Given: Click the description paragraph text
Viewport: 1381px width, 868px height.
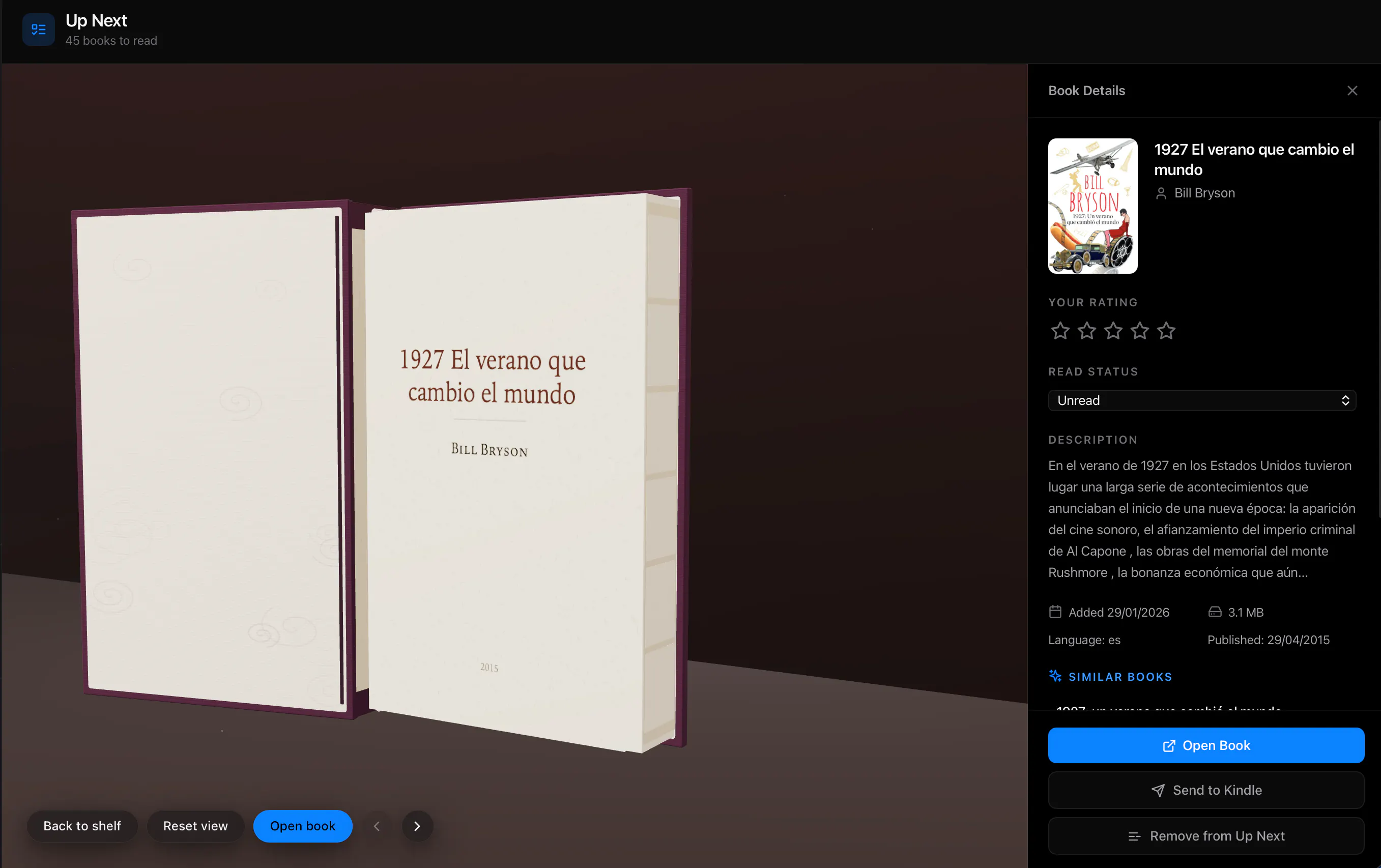Looking at the screenshot, I should 1201,518.
